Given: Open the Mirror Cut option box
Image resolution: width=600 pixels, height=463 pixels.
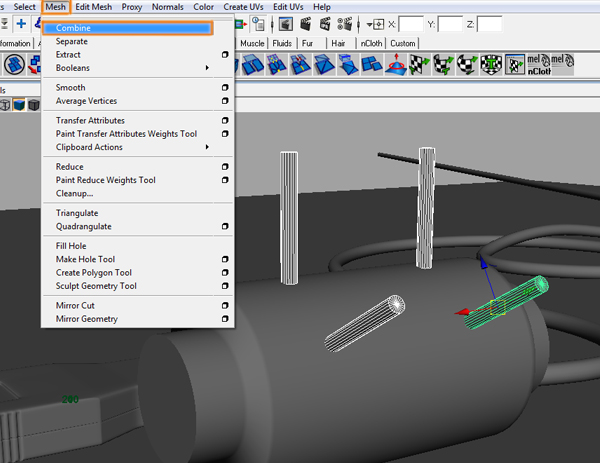Looking at the screenshot, I should click(x=225, y=306).
